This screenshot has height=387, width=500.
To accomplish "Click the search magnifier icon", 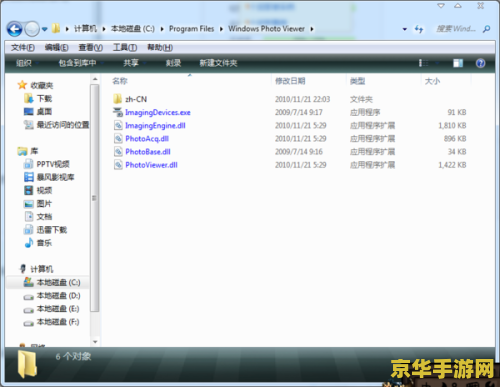I will [486, 29].
